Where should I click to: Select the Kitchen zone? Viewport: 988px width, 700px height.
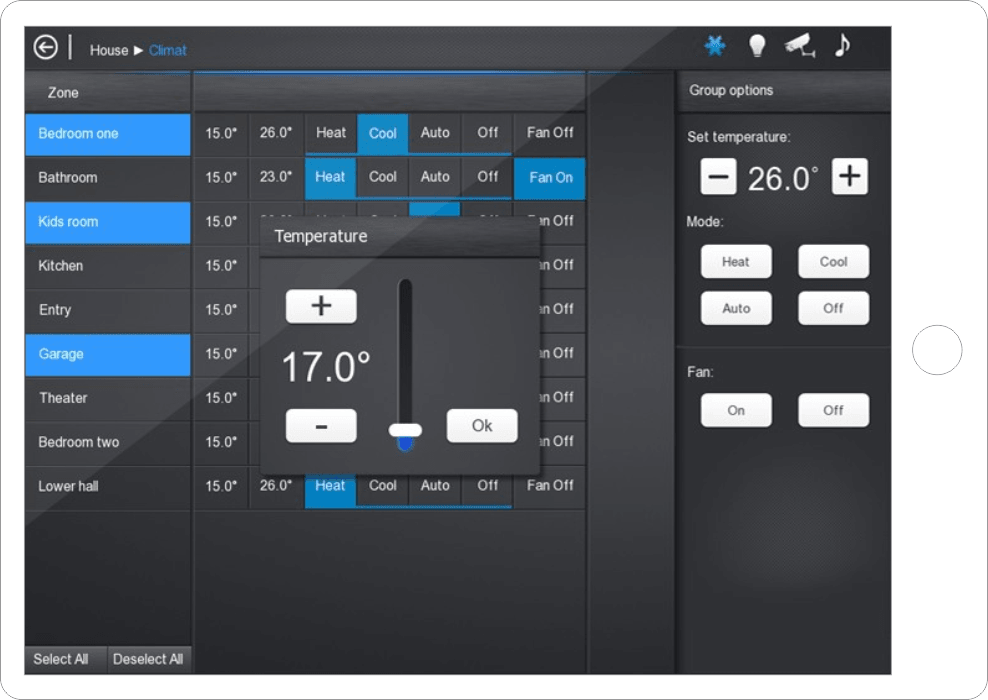(108, 266)
